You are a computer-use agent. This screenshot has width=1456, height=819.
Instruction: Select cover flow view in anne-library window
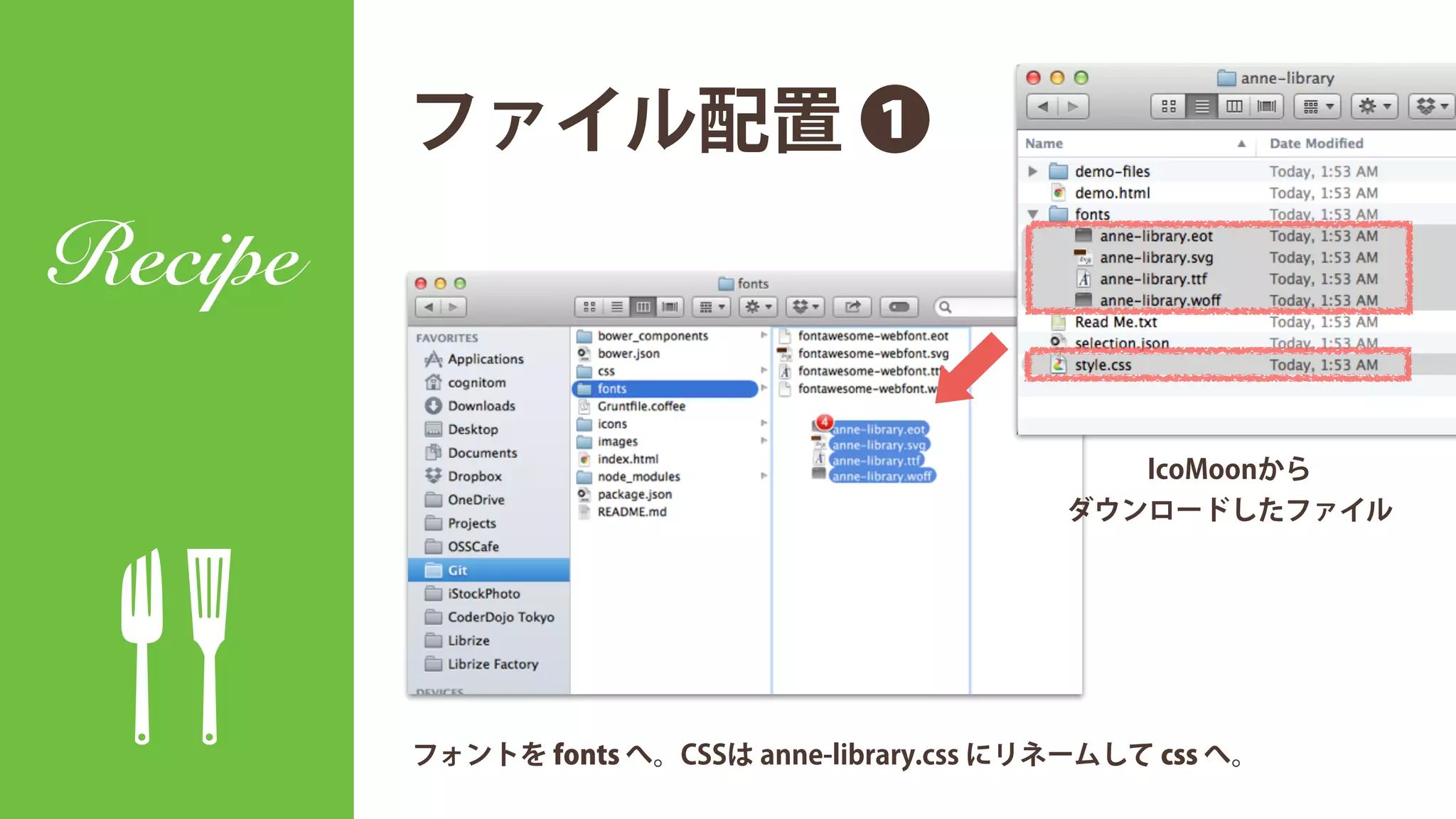click(x=1266, y=107)
